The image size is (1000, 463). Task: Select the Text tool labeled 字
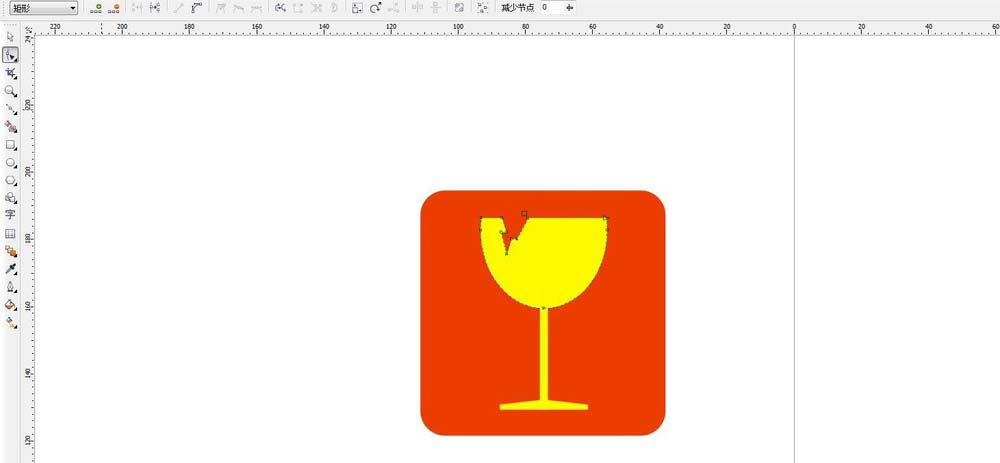[10, 215]
